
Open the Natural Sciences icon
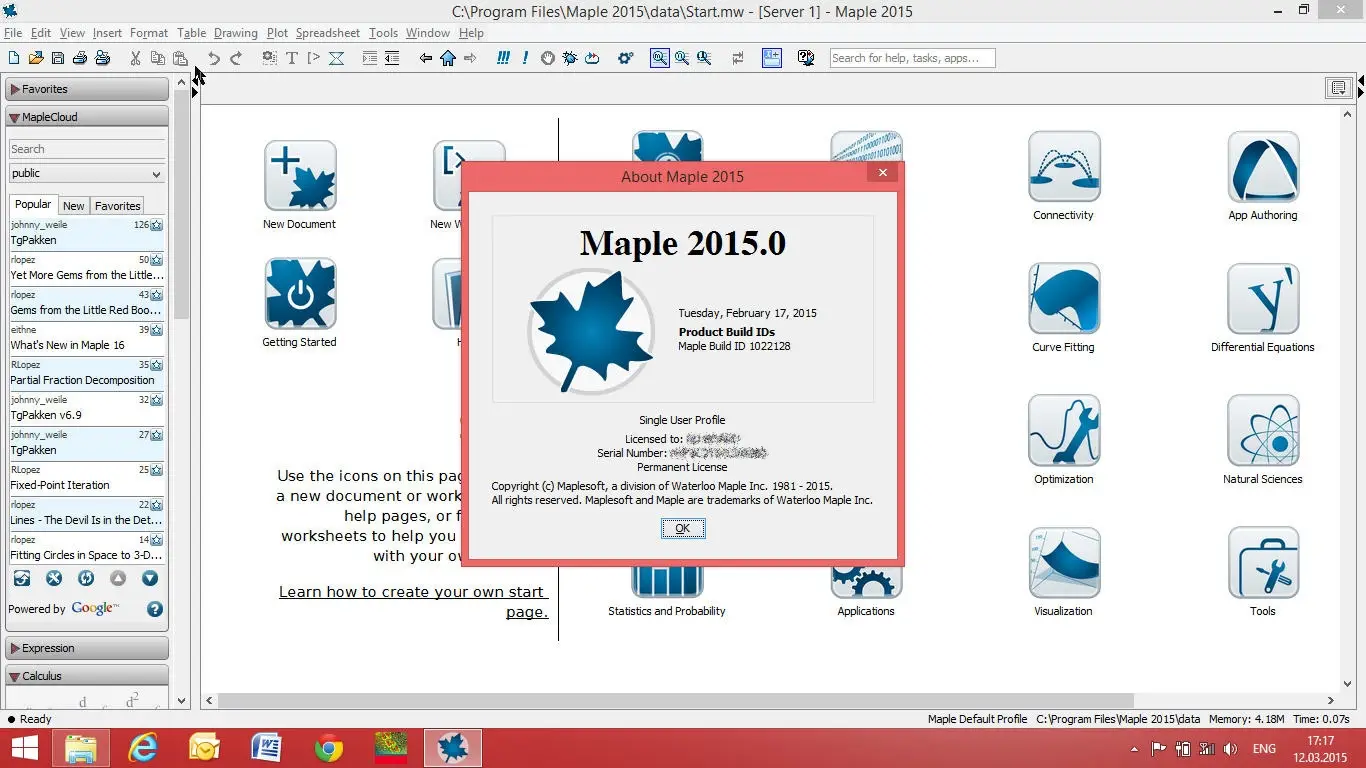click(1262, 430)
